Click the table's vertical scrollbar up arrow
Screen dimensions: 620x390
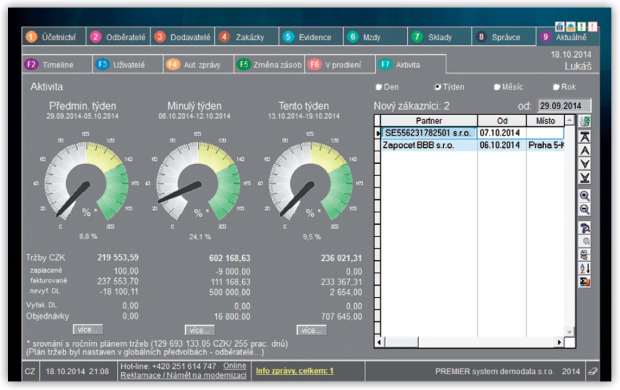point(569,120)
